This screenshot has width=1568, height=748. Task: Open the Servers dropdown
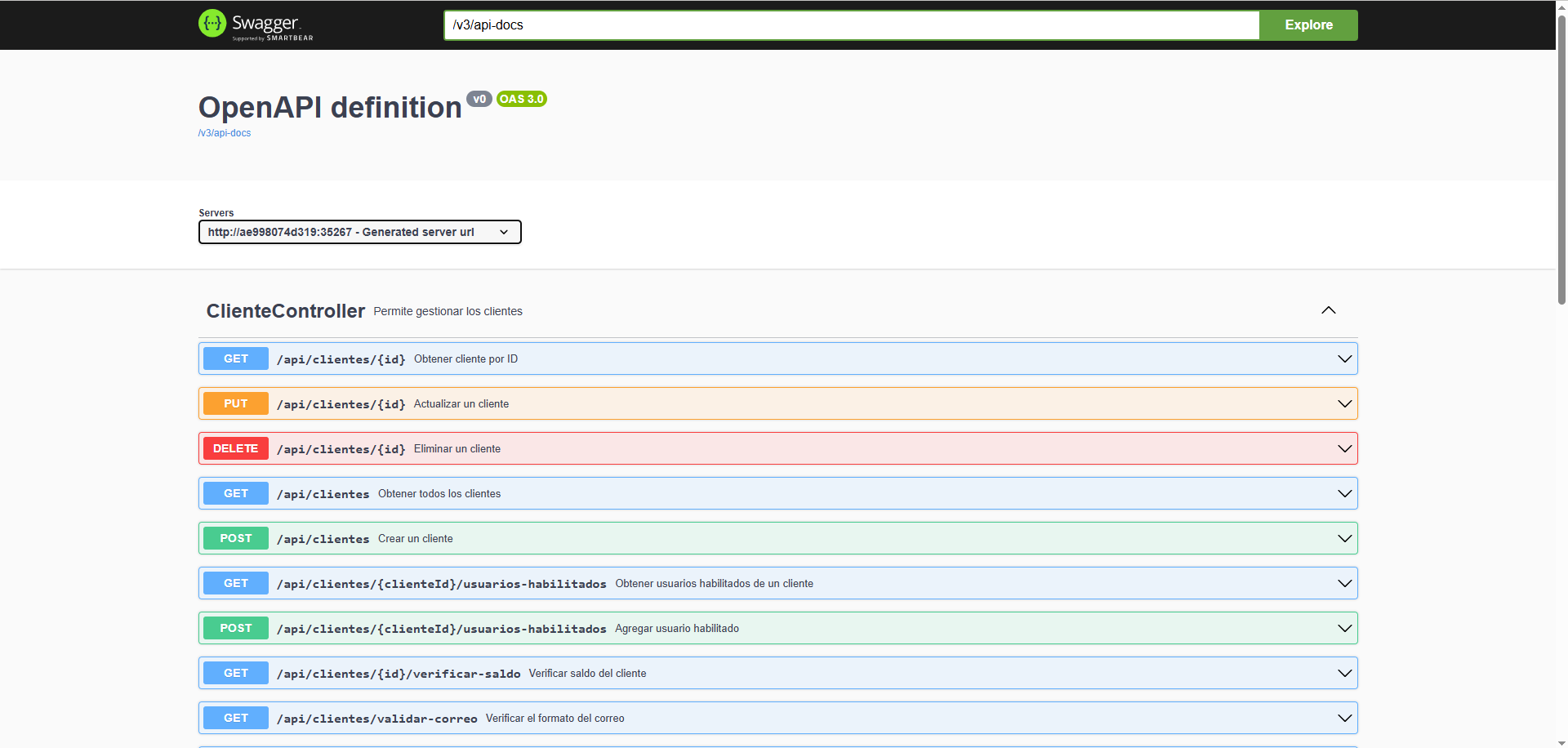(359, 232)
